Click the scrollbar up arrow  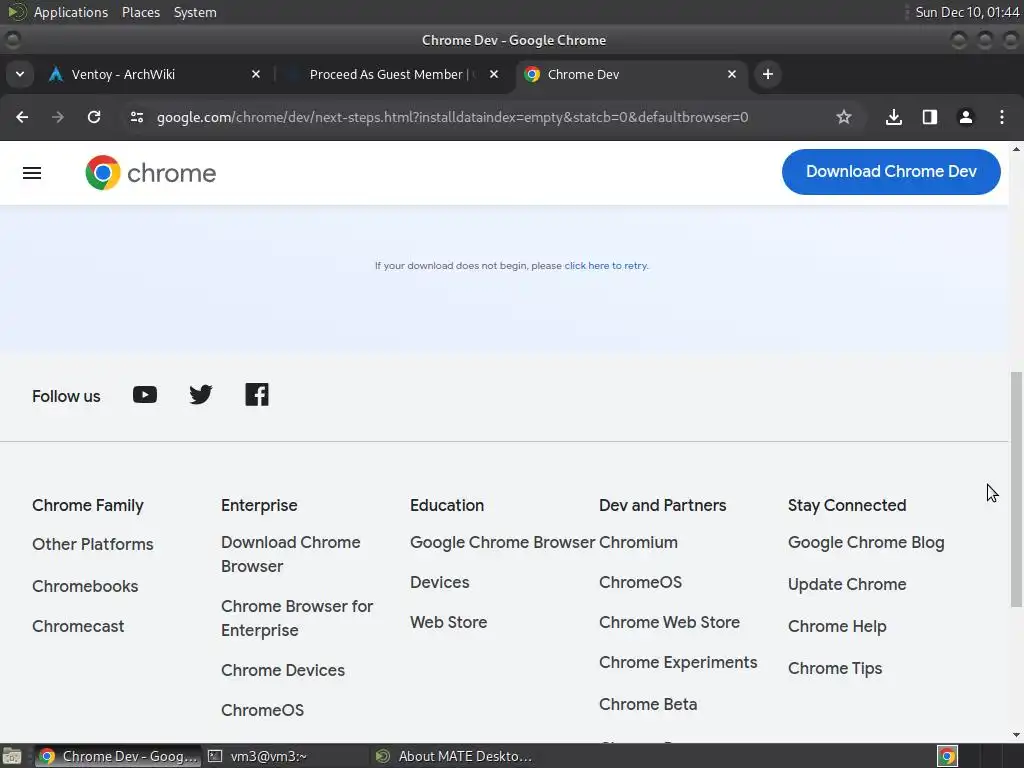(1016, 149)
